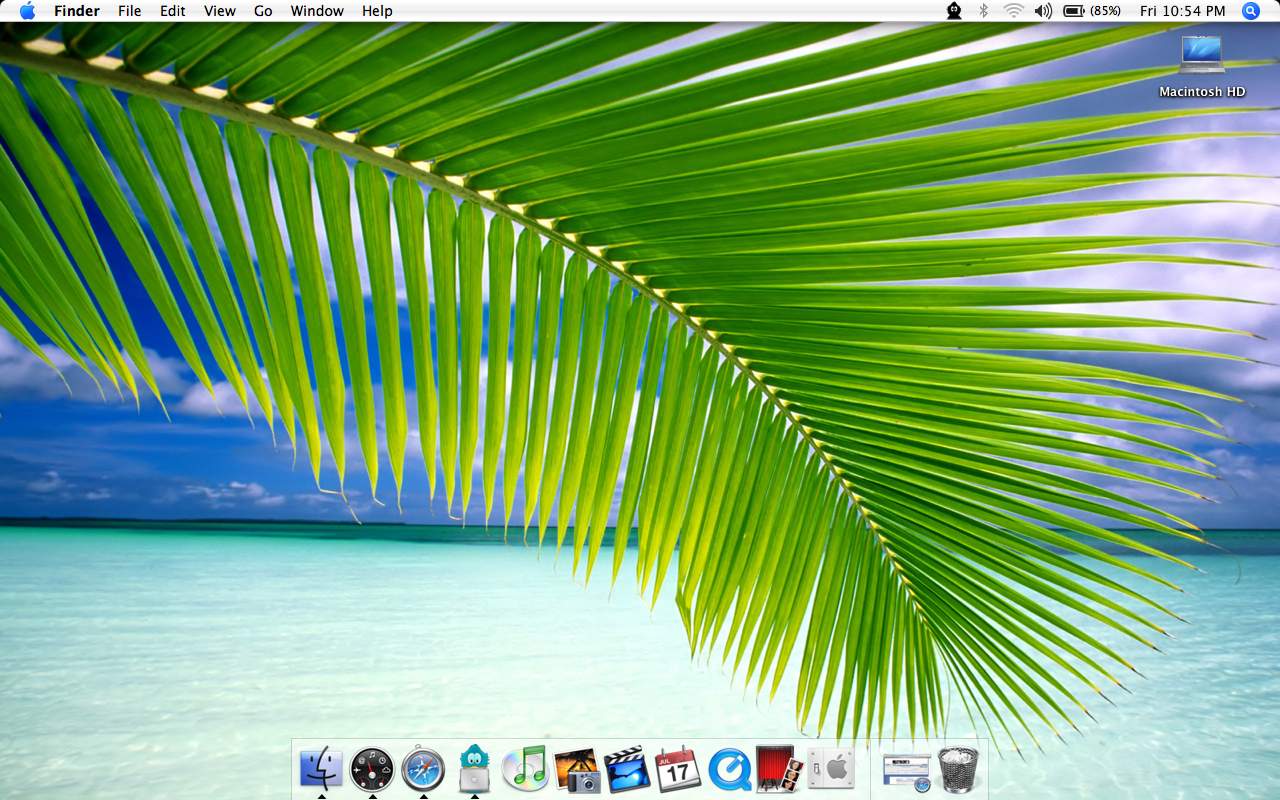Open Finder from the Dock
Viewport: 1280px width, 800px height.
pyautogui.click(x=321, y=769)
